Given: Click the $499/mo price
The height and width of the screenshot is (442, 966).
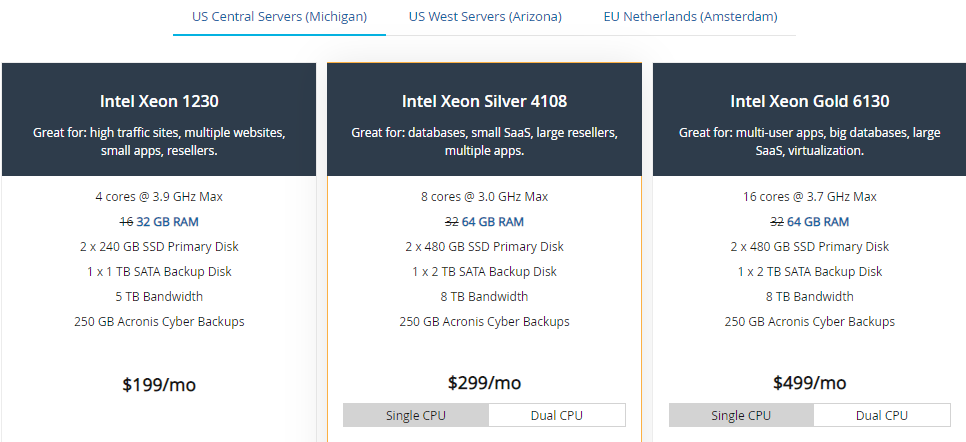Looking at the screenshot, I should coord(810,383).
